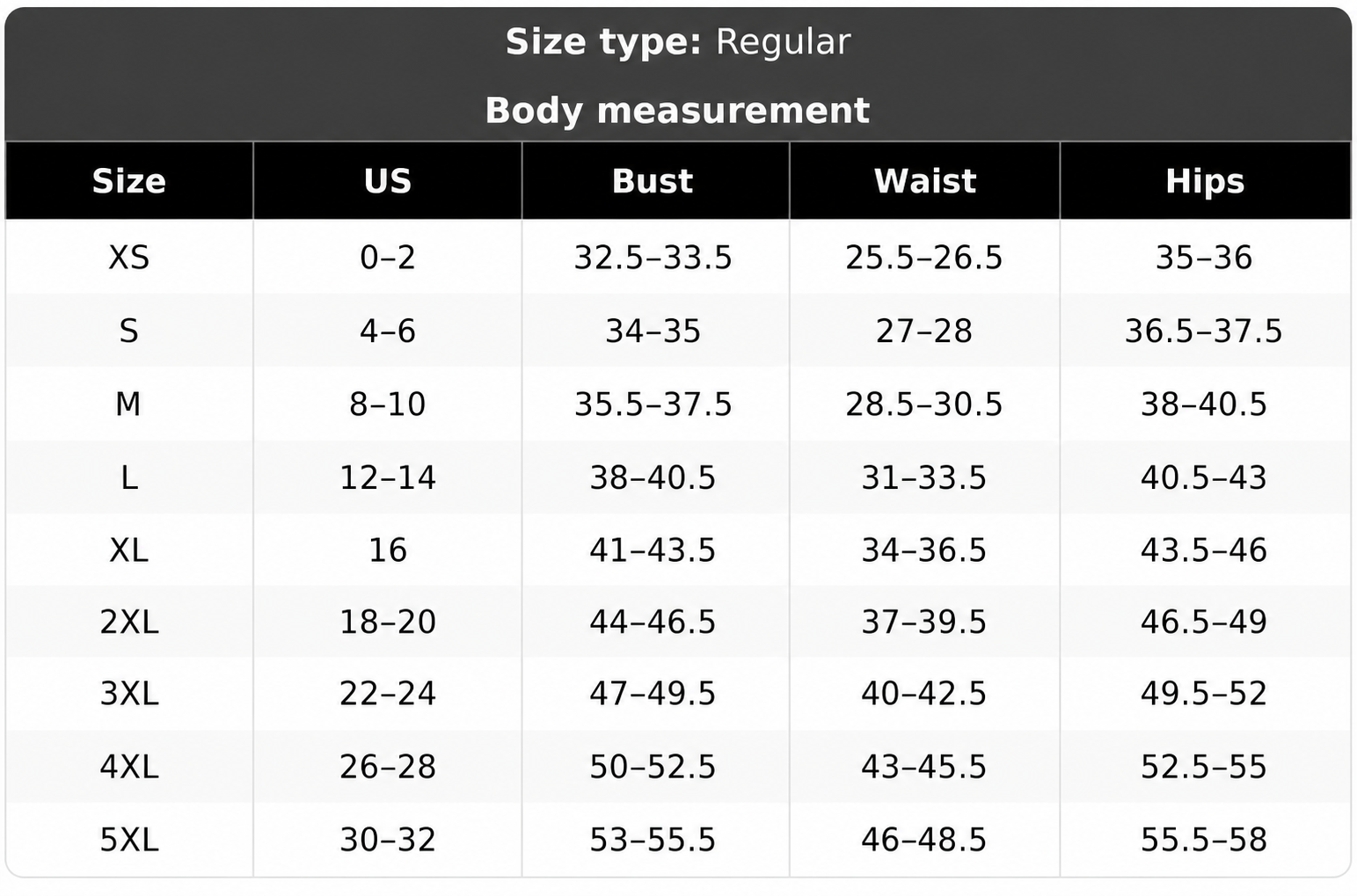Select the Size type: Regular title

tap(678, 42)
